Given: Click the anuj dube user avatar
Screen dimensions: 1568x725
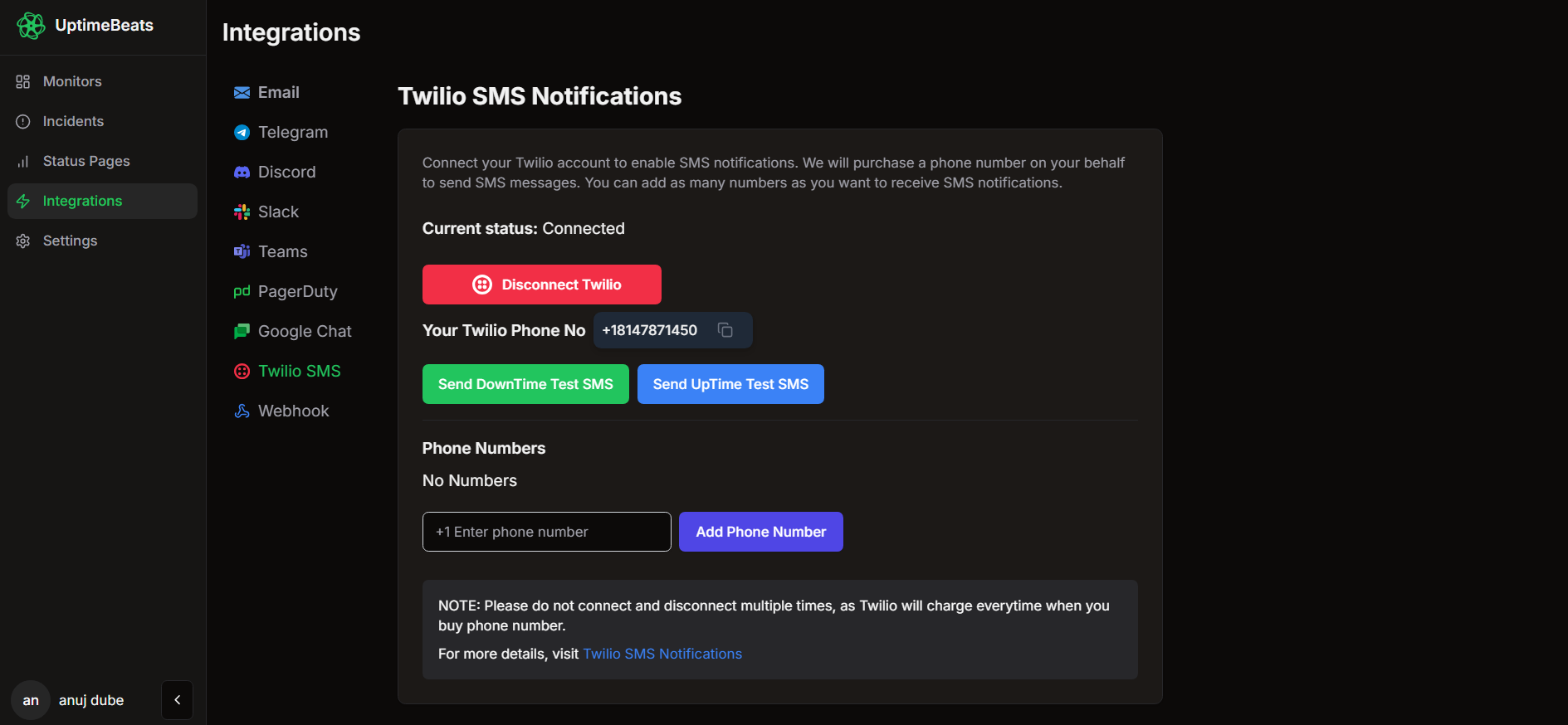Looking at the screenshot, I should coord(30,700).
